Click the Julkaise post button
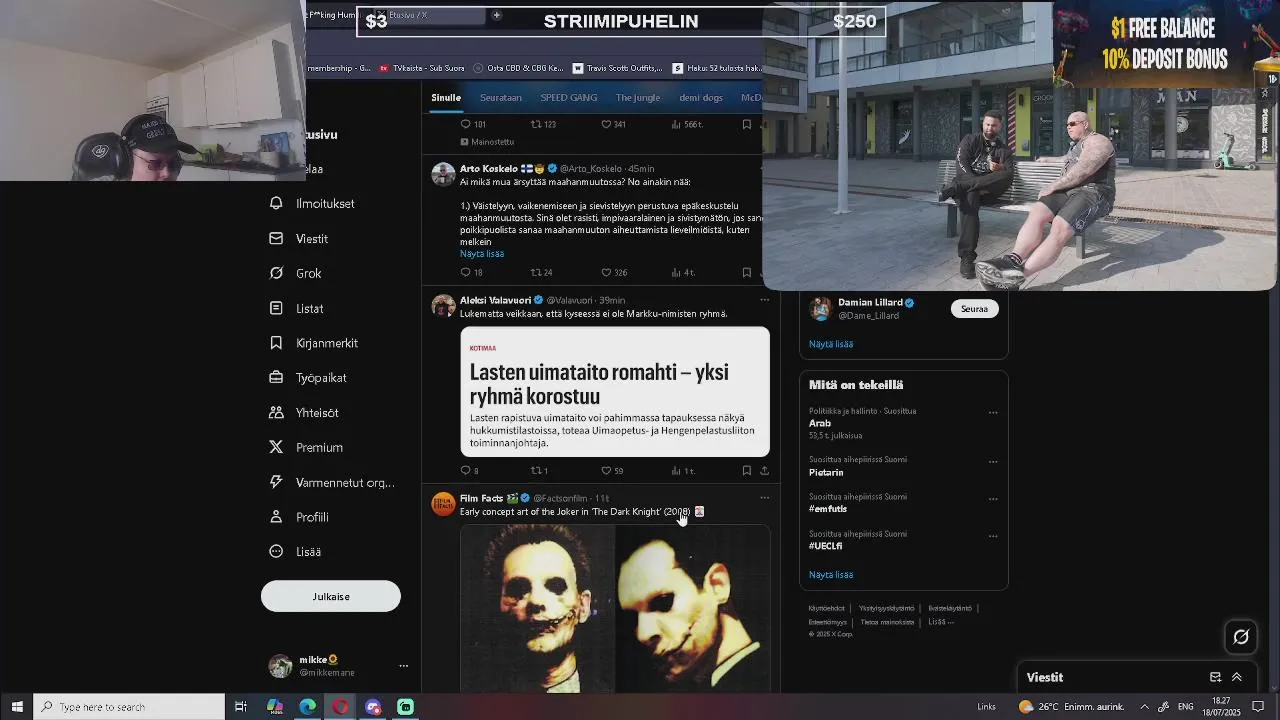This screenshot has width=1280, height=720. tap(331, 596)
